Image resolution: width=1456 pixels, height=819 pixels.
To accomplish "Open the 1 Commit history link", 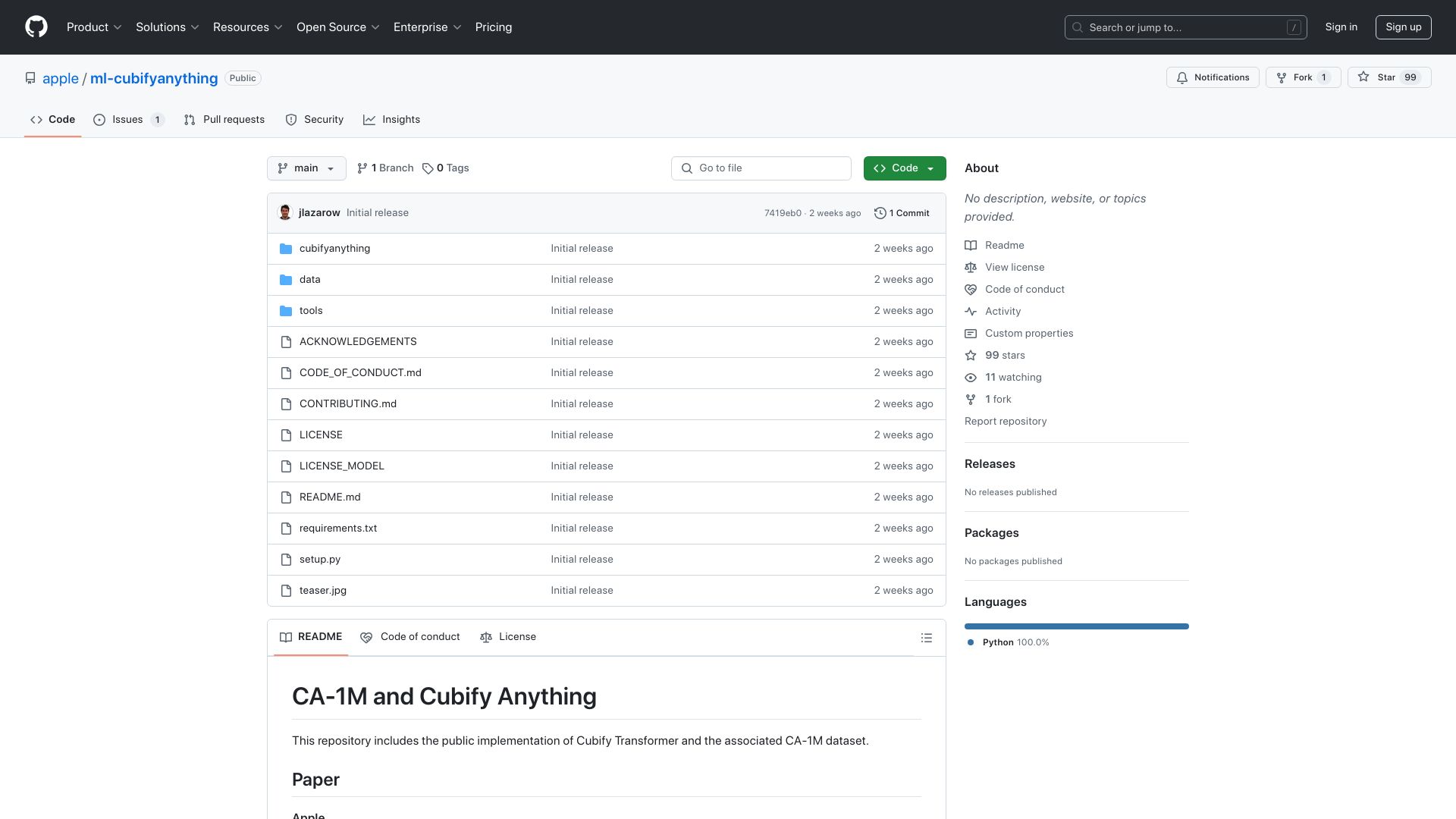I will tap(902, 213).
